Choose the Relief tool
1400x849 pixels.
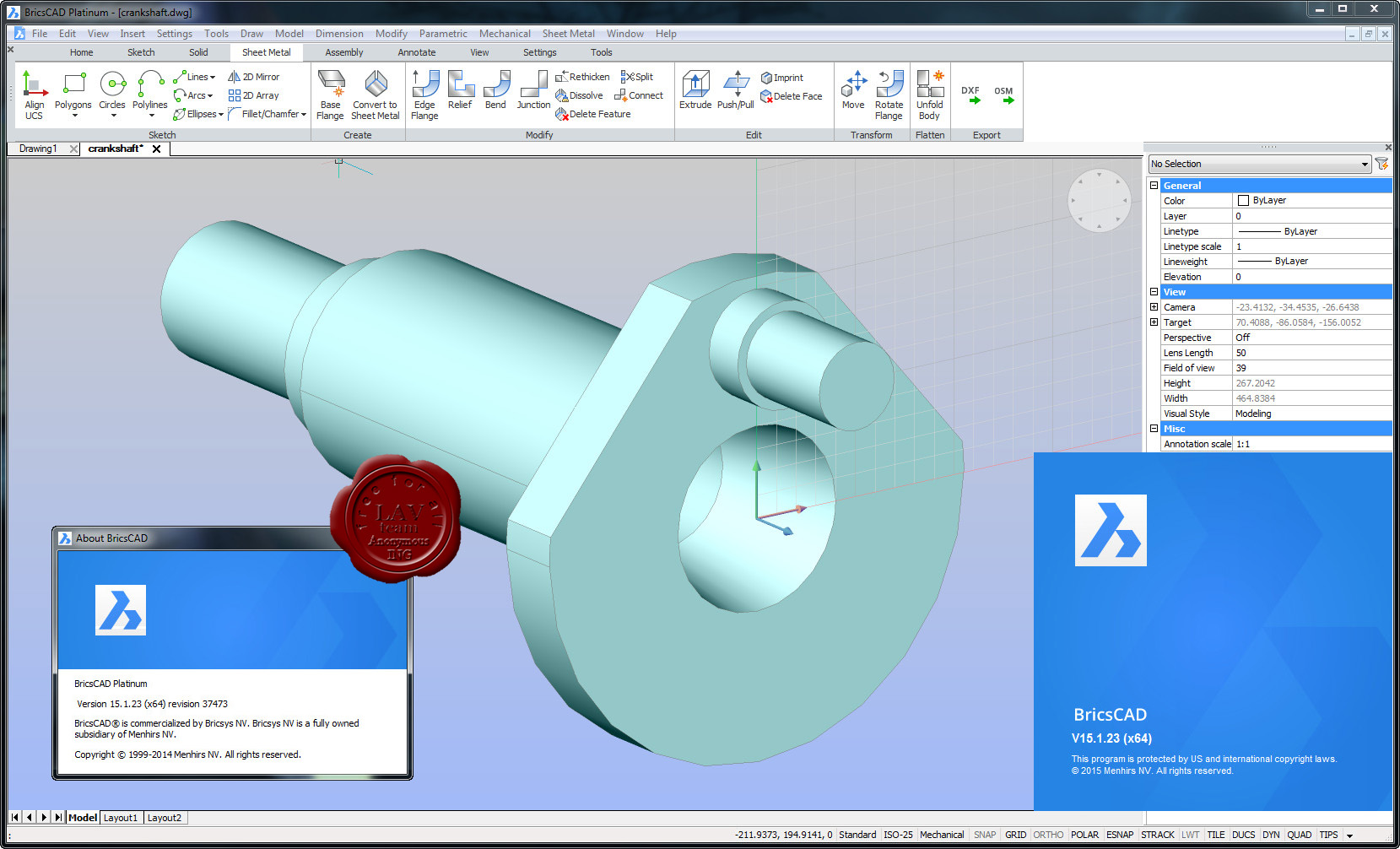(460, 89)
